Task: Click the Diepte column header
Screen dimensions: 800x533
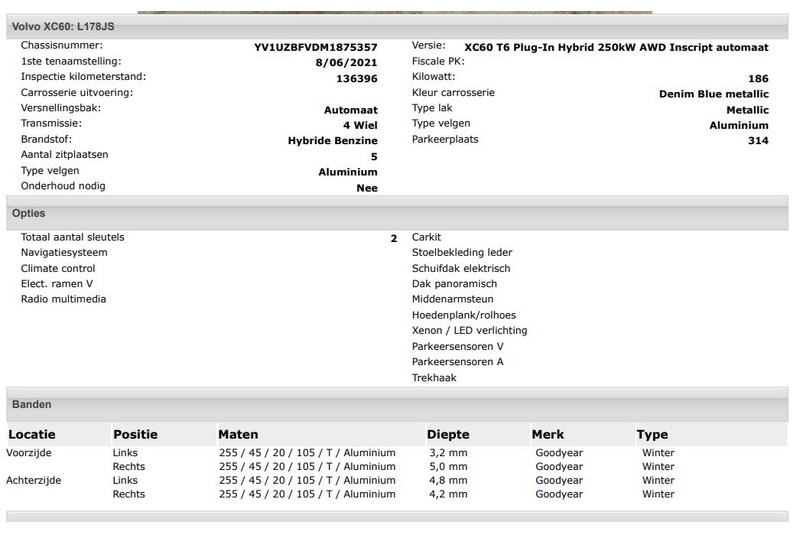Action: coord(447,435)
